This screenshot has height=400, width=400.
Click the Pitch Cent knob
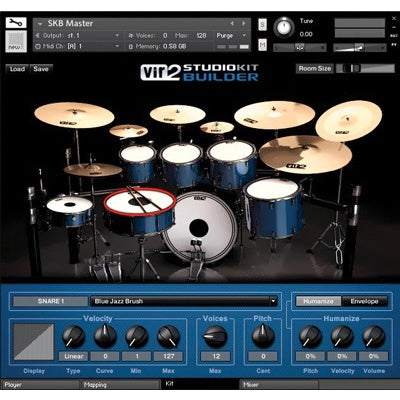click(x=263, y=336)
